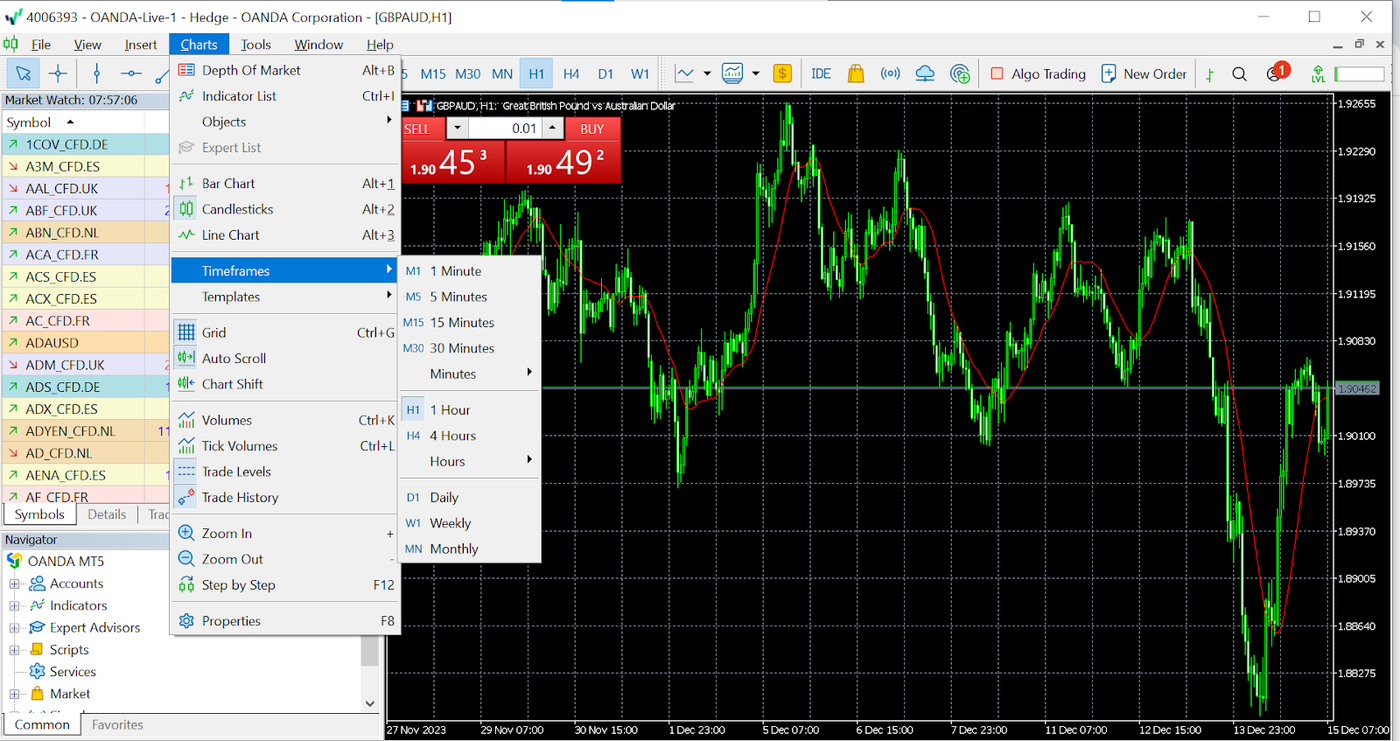Screen dimensions: 1400x741
Task: Click the red SELL button
Action: click(417, 129)
